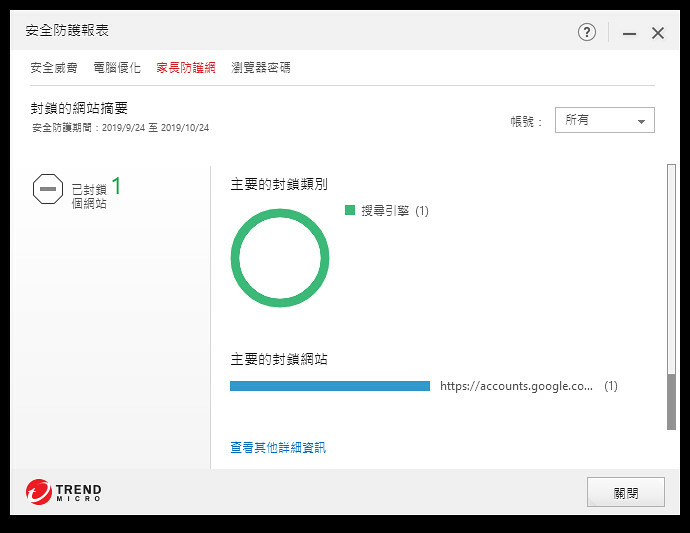The height and width of the screenshot is (533, 690).
Task: Click the blocked sites stop-sign icon
Action: coord(48,189)
